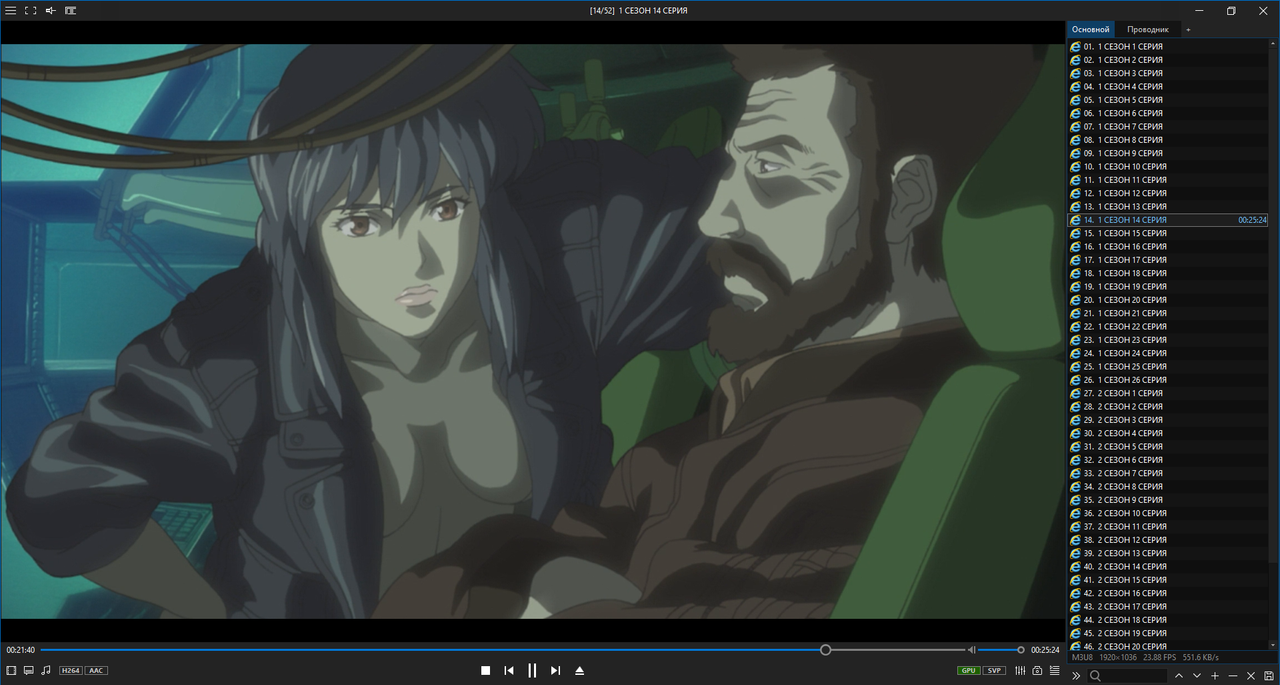Click the 1920×1036 resolution status

1117,658
